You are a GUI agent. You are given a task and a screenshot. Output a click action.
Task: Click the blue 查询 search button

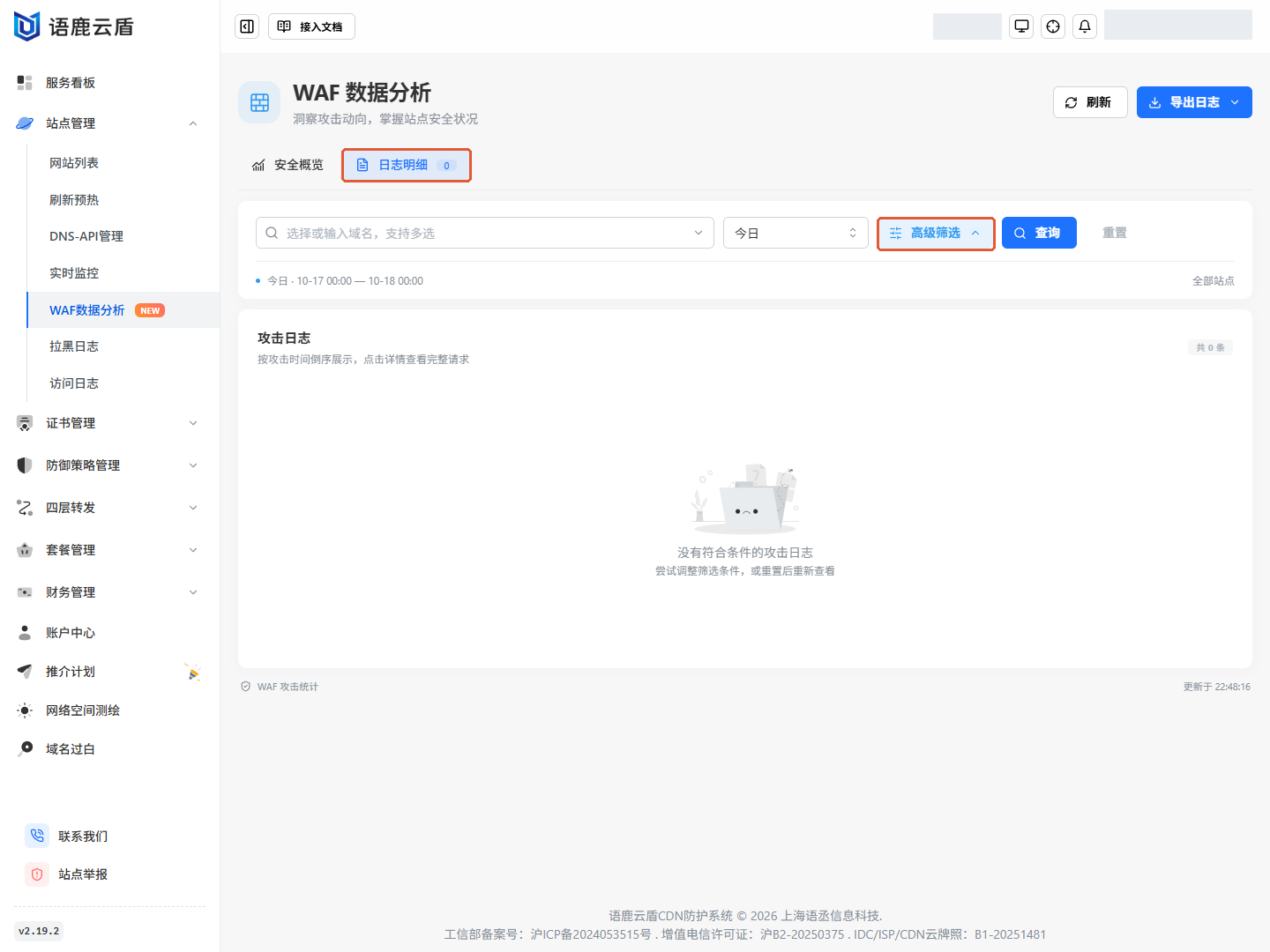[1039, 233]
